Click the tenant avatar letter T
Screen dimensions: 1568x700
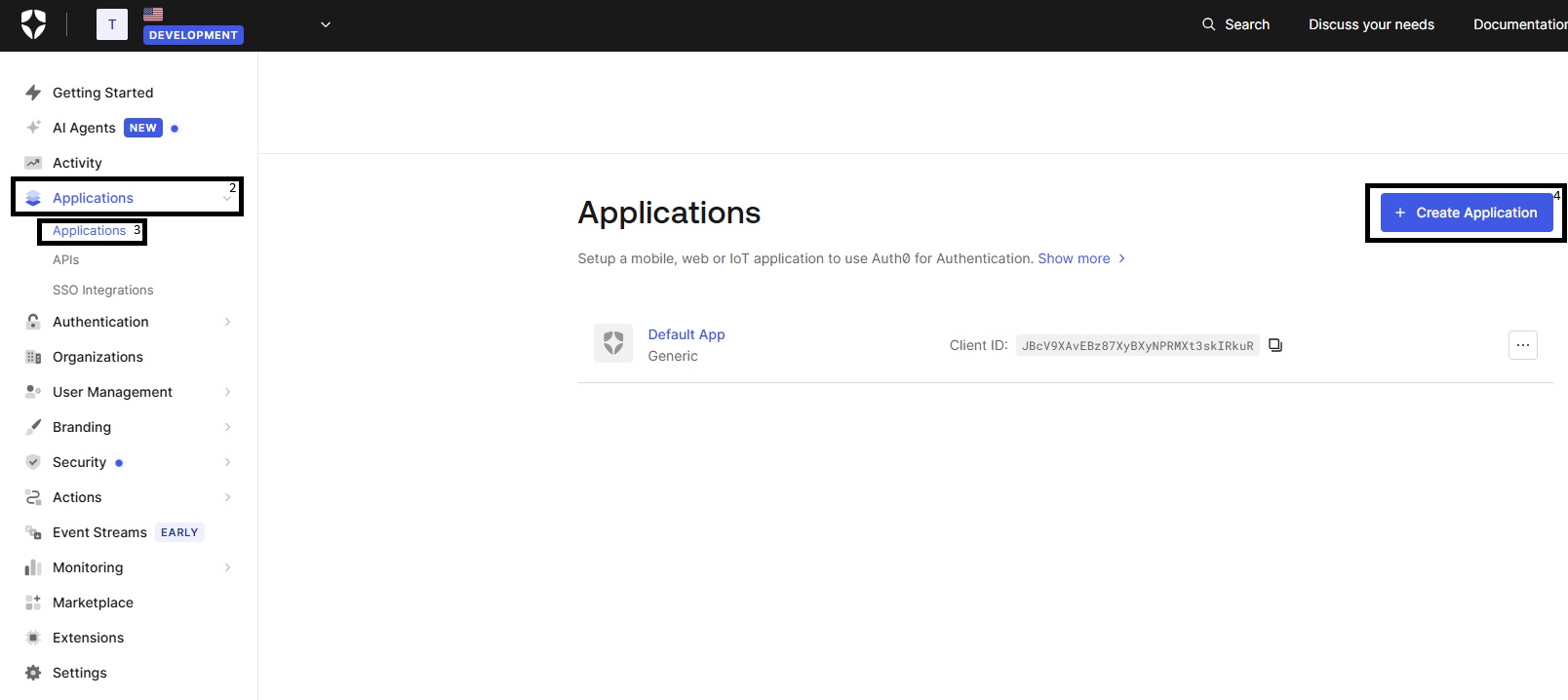[112, 24]
